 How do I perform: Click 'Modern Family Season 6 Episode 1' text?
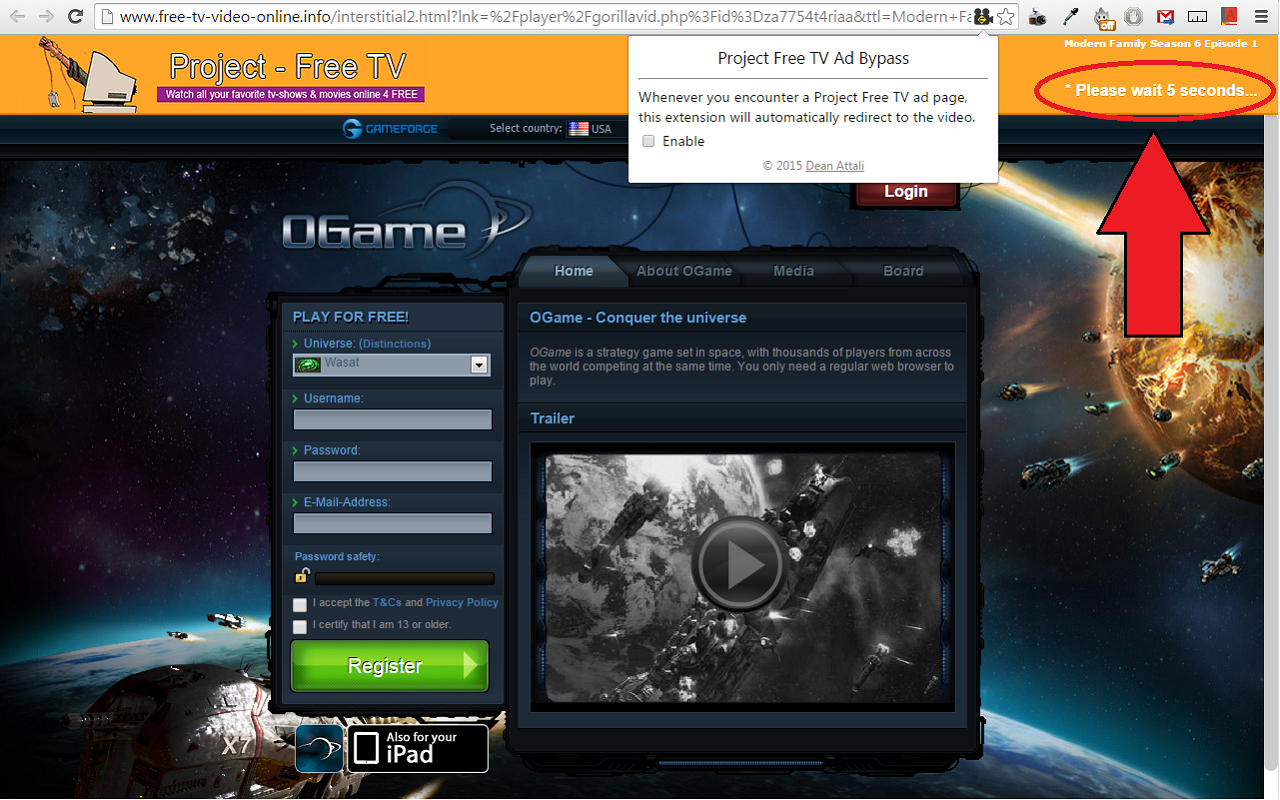[1161, 44]
